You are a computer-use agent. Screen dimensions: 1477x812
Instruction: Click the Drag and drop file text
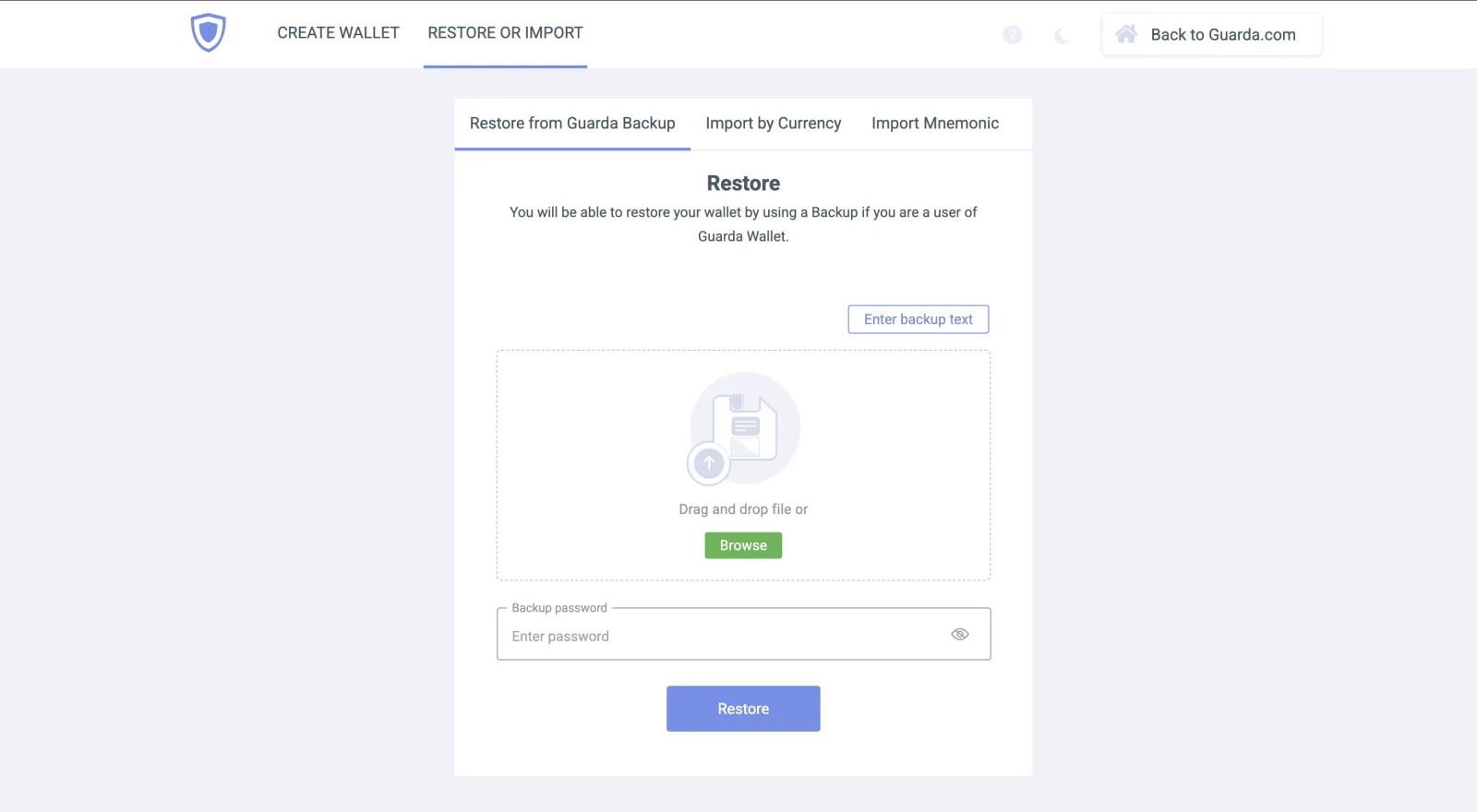click(743, 509)
